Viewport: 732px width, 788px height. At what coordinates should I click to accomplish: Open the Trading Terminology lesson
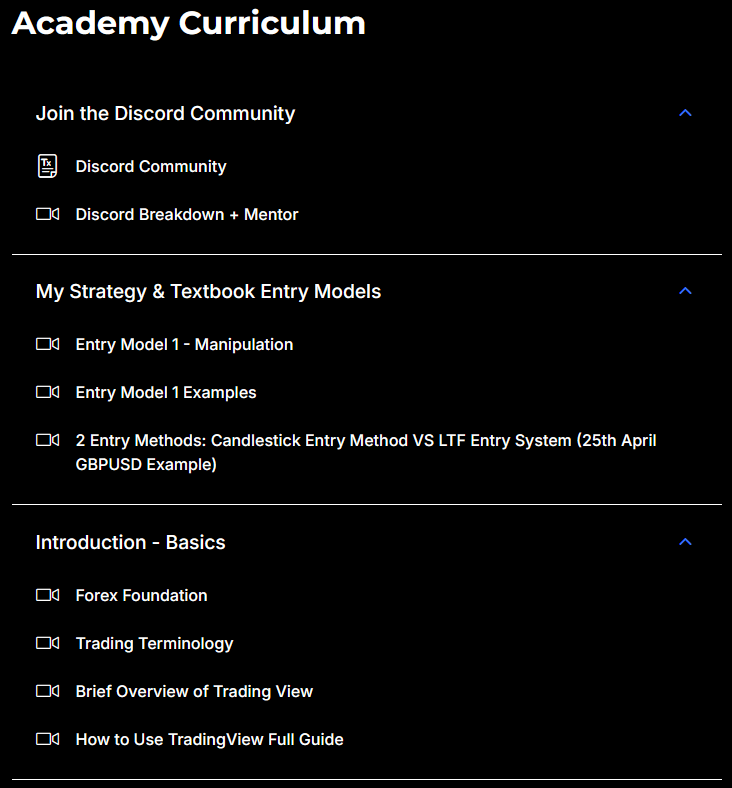154,644
